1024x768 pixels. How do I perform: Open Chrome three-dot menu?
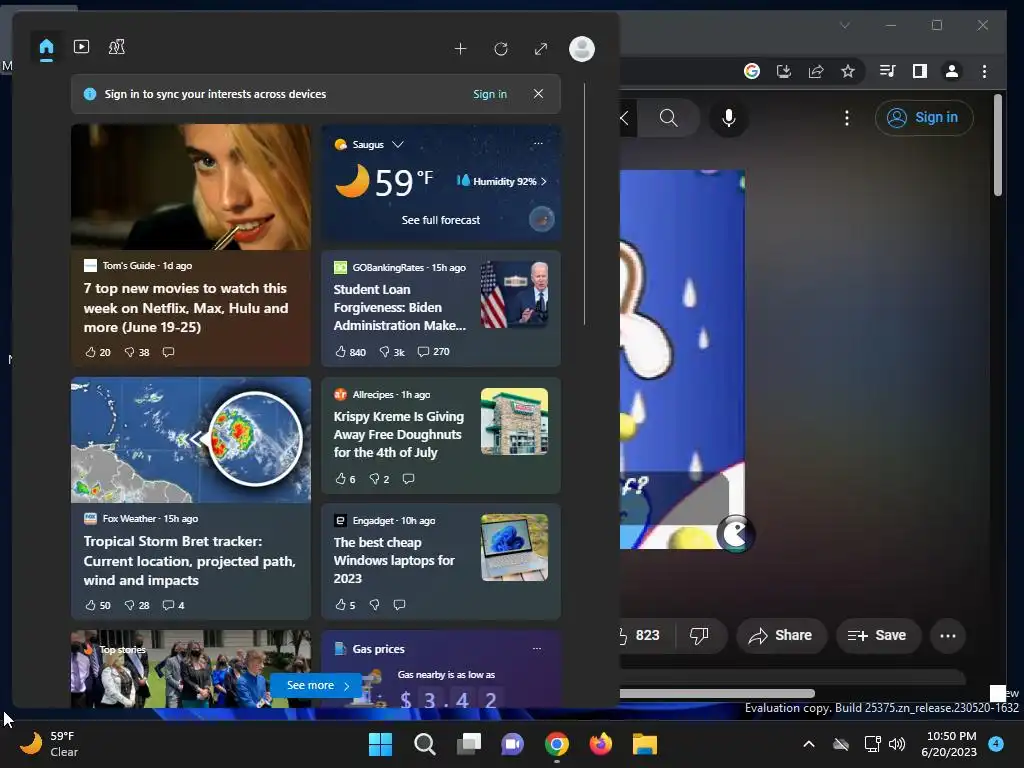[x=984, y=71]
